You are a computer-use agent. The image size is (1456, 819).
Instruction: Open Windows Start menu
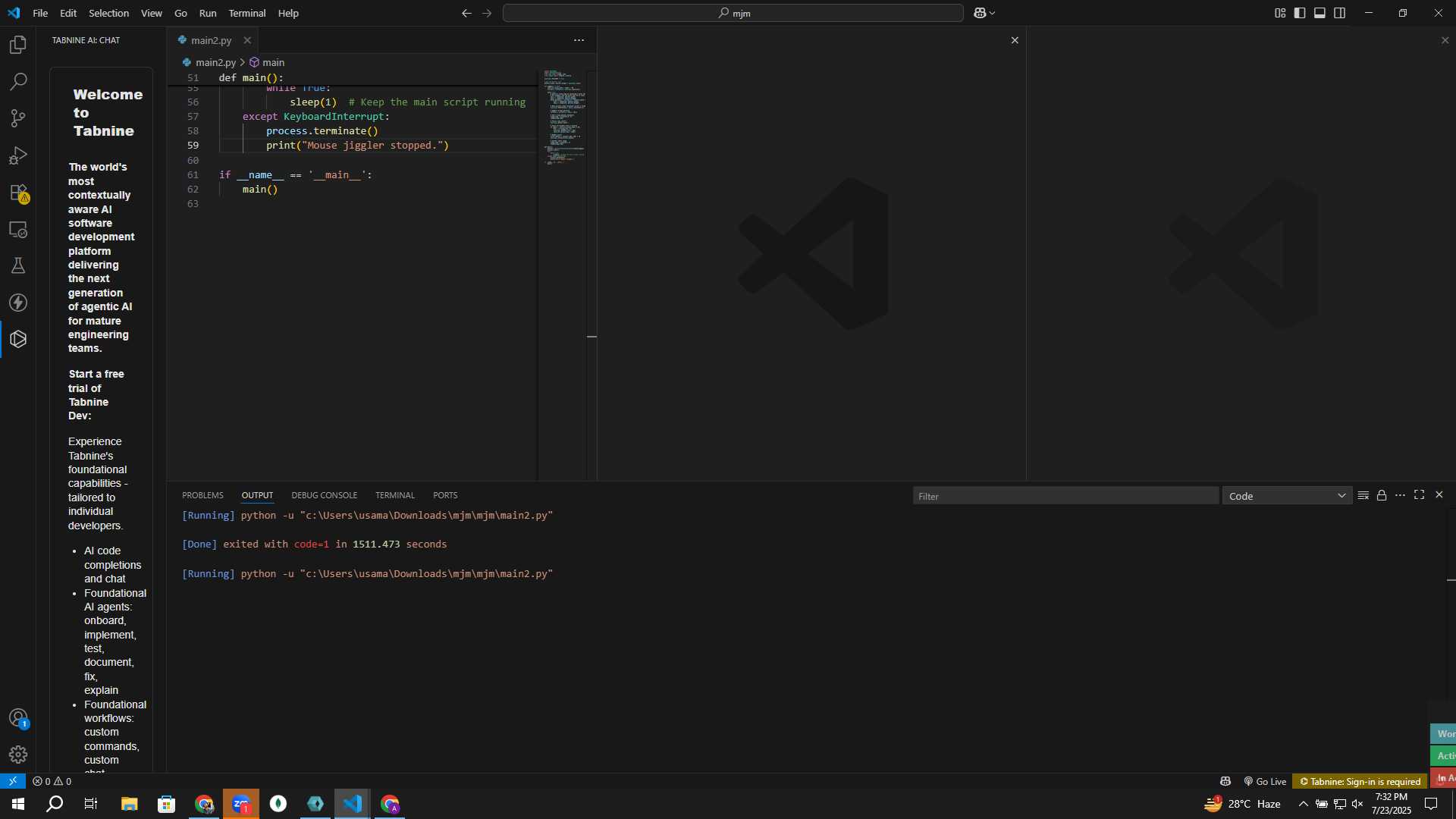click(x=18, y=804)
